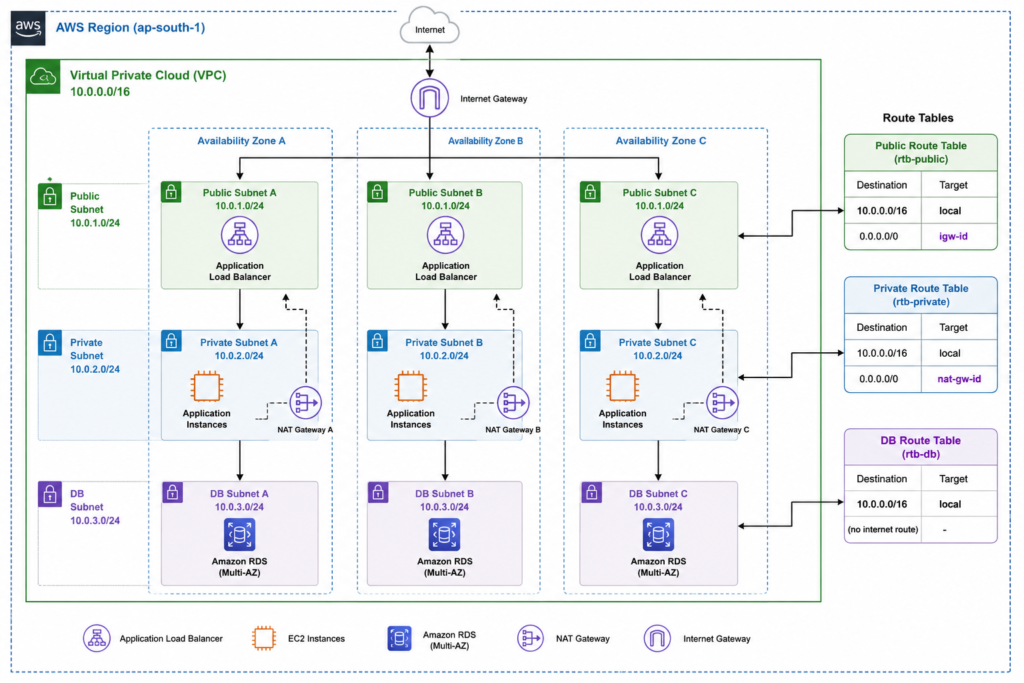1024x683 pixels.
Task: Click 0.0.0.0/0 in the Public Route Table
Action: [x=878, y=236]
